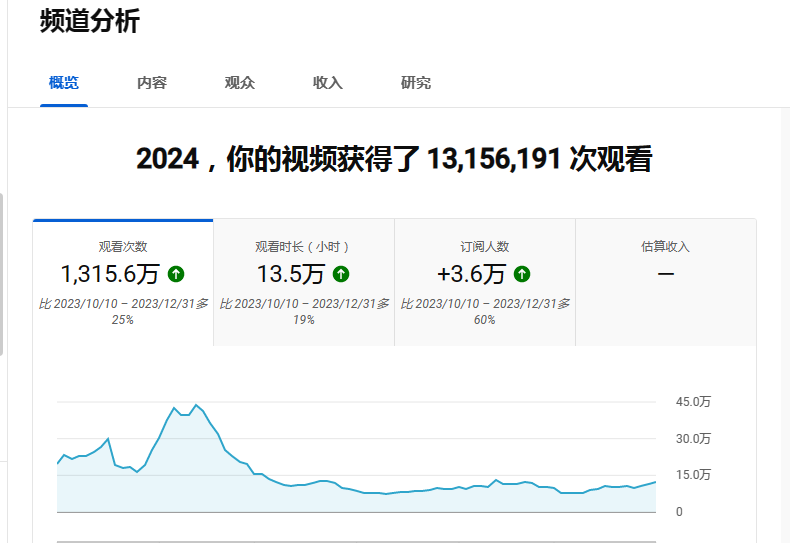790x543 pixels.
Task: Click the green up arrow beside +3.6万
Action: pyautogui.click(x=522, y=274)
